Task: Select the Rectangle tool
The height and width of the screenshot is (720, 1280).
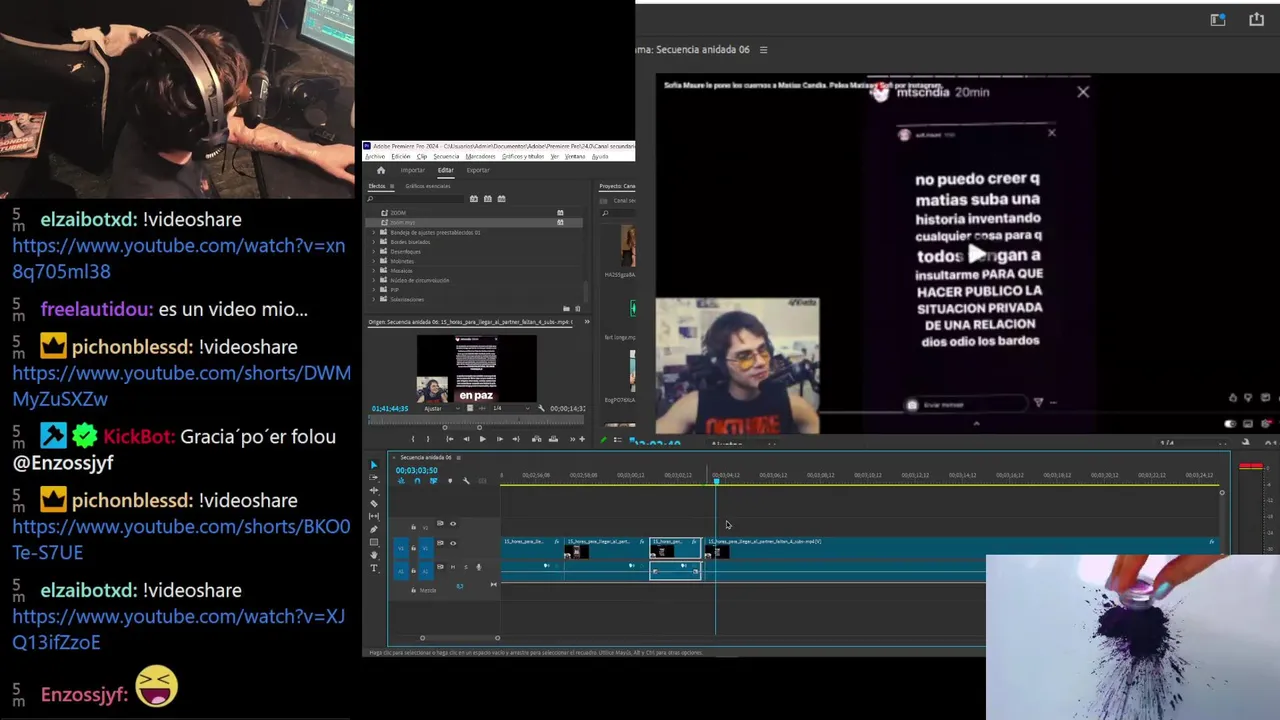Action: [x=374, y=542]
